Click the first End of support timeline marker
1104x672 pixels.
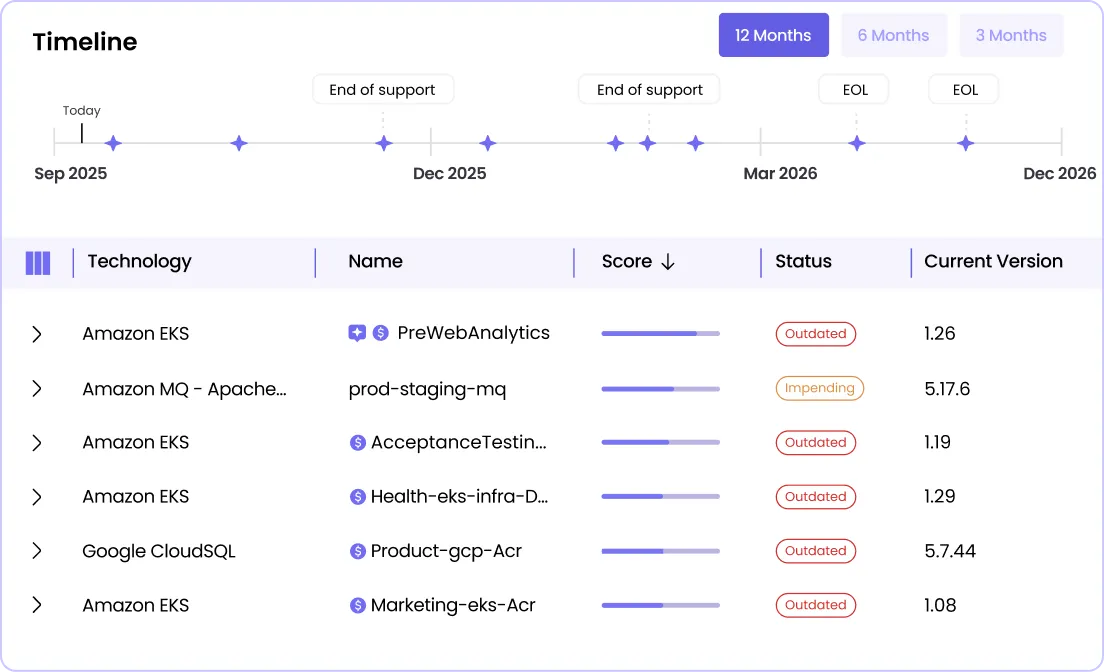384,143
